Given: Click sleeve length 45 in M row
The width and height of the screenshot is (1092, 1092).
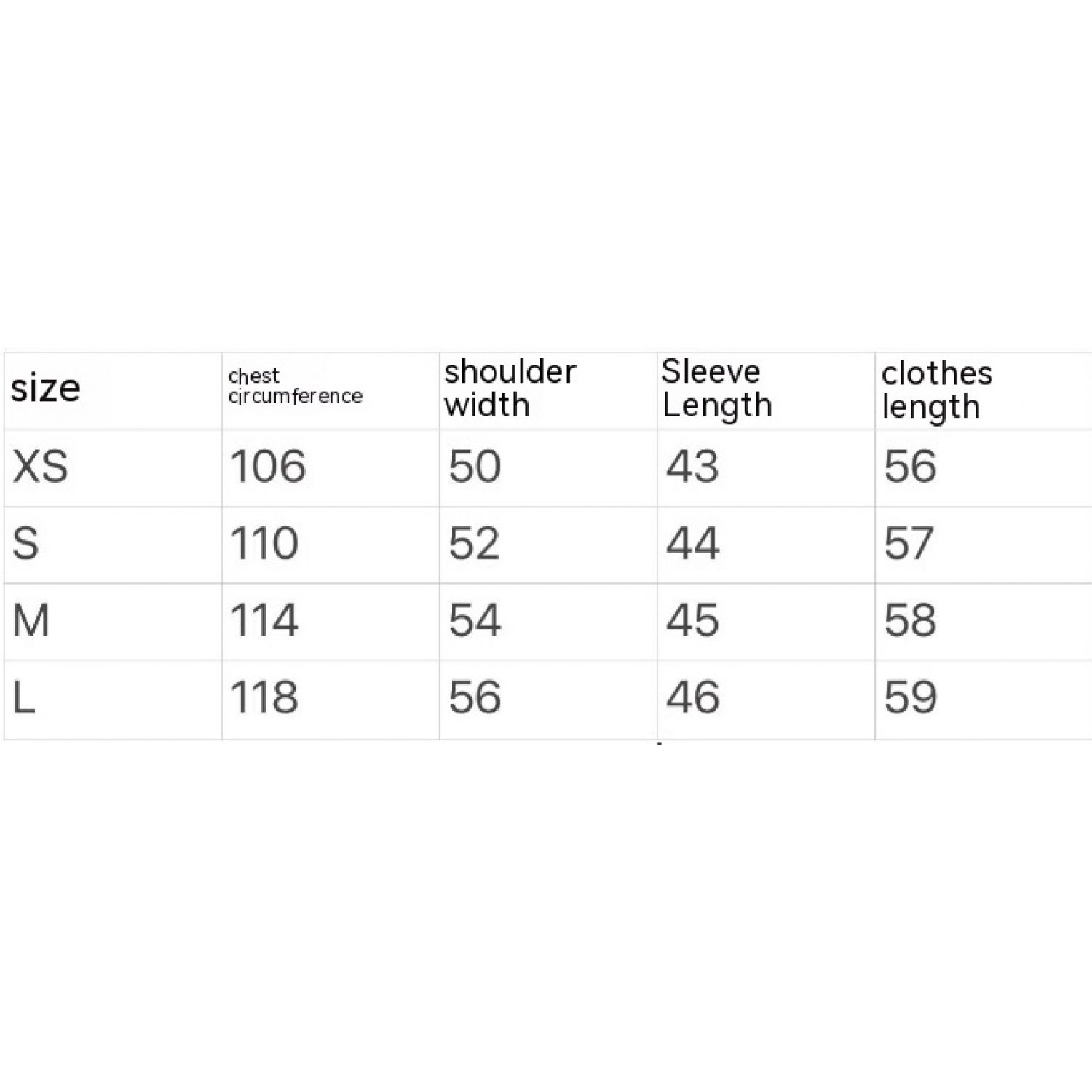Looking at the screenshot, I should pos(692,620).
